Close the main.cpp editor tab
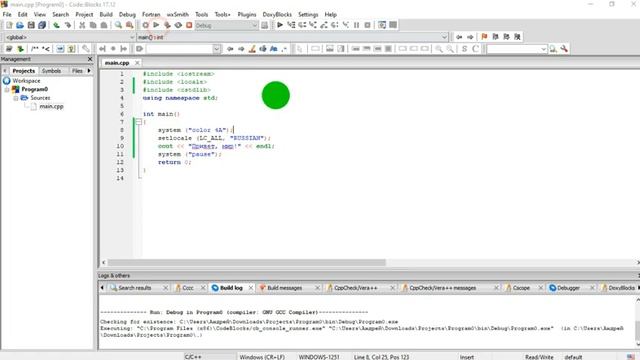The width and height of the screenshot is (640, 360). pos(137,62)
